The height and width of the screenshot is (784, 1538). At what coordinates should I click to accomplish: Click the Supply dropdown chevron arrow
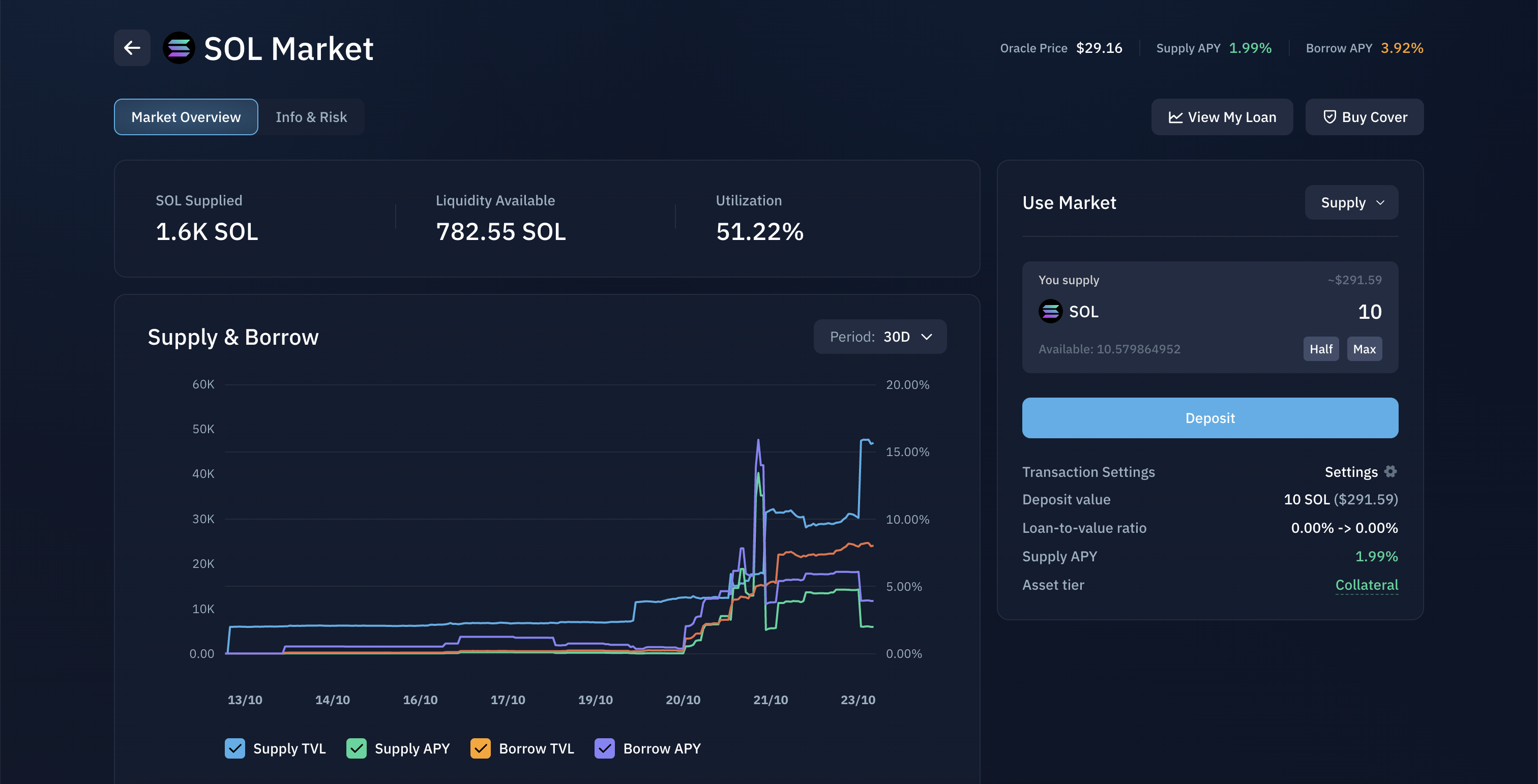(1380, 203)
